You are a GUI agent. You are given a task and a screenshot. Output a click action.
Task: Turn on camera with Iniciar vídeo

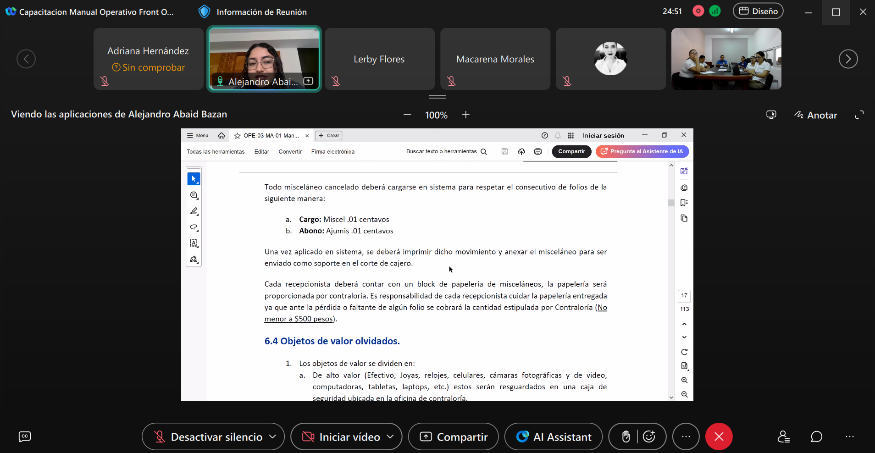pyautogui.click(x=340, y=437)
